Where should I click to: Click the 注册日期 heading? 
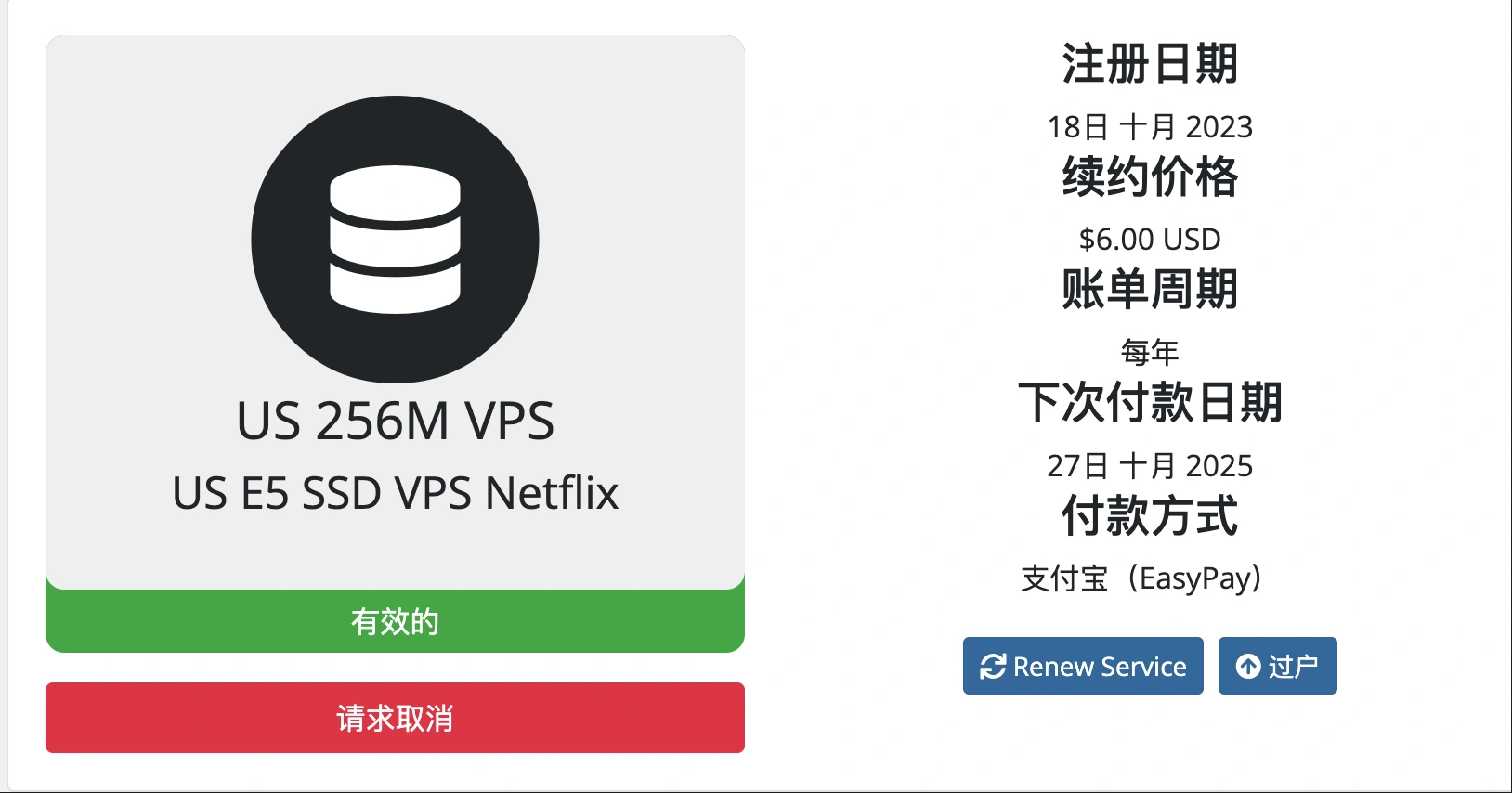[x=1150, y=64]
